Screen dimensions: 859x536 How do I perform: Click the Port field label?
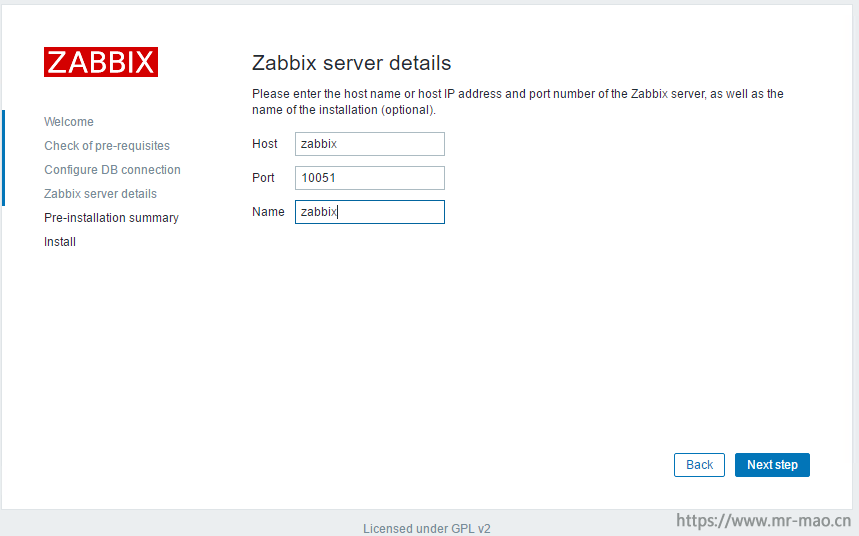coord(263,178)
